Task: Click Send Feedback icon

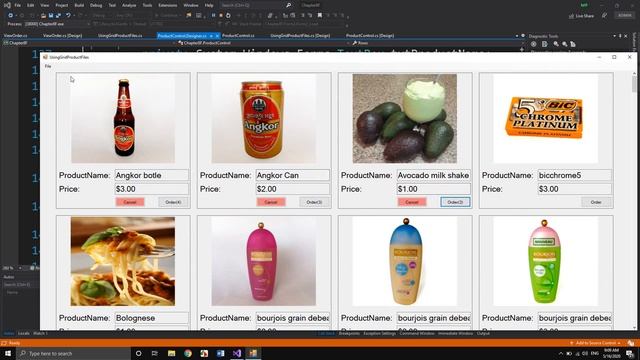Action: point(604,16)
